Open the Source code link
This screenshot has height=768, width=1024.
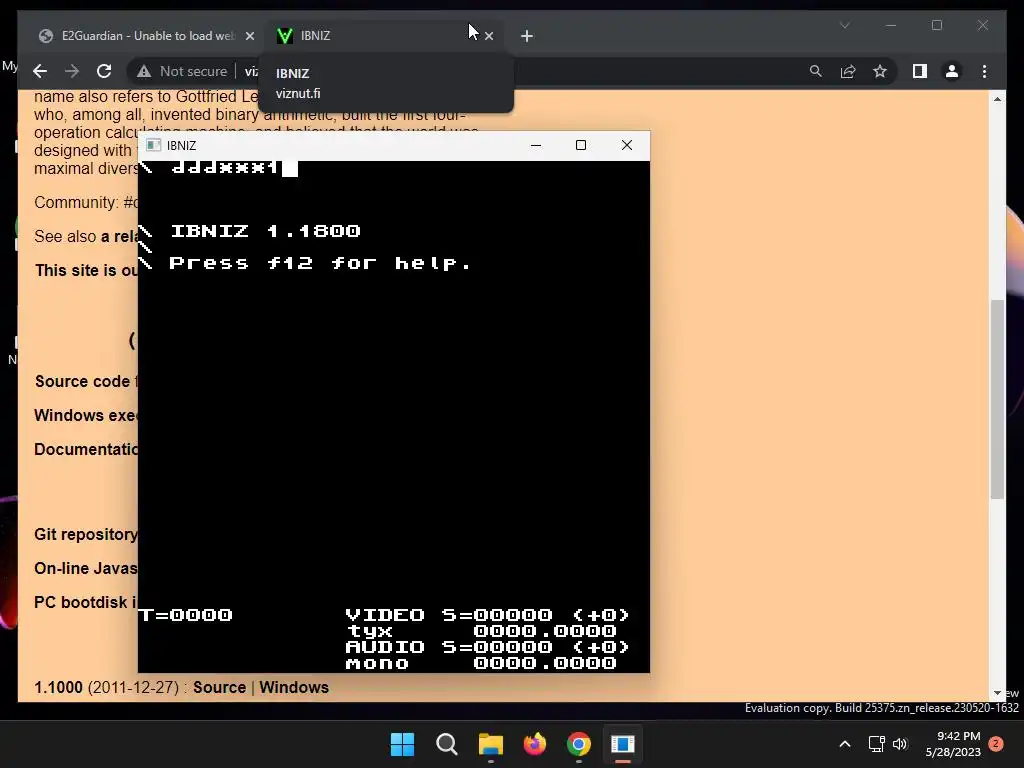coord(82,381)
